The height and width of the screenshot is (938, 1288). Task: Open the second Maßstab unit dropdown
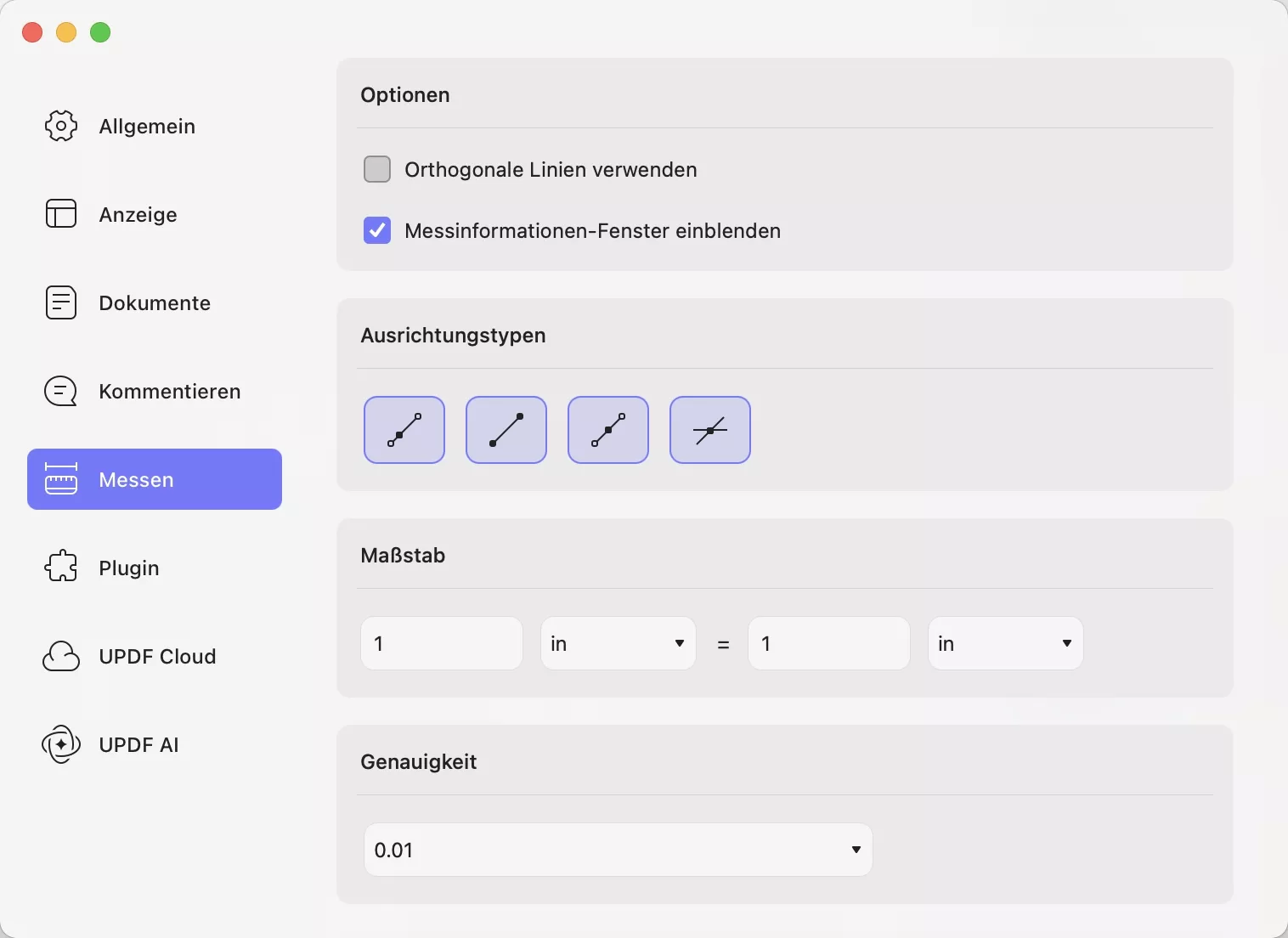[x=1005, y=643]
